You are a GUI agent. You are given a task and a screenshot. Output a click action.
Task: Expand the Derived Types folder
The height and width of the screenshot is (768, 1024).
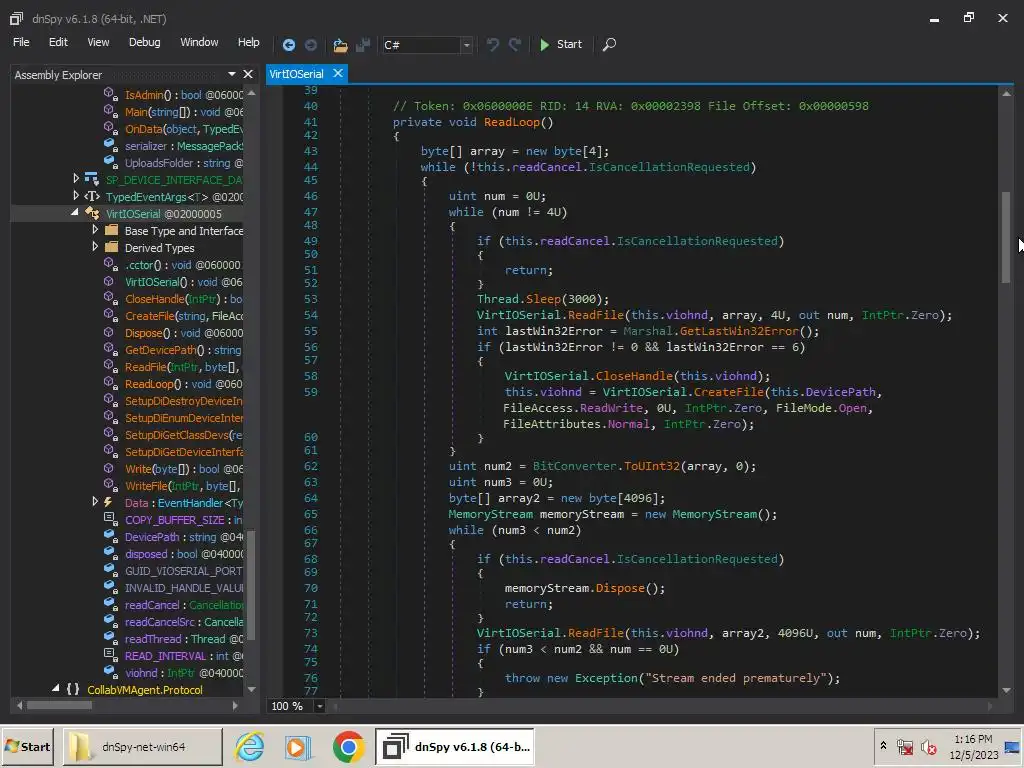95,247
